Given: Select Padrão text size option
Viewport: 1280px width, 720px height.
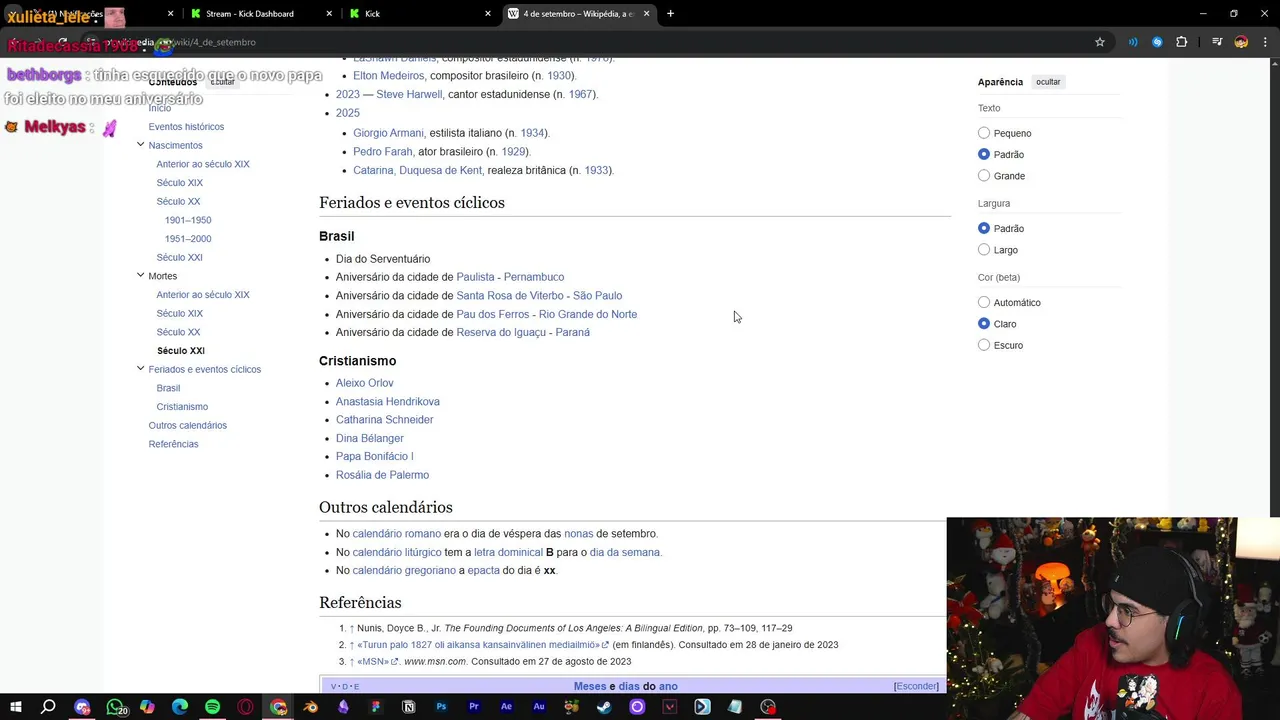Looking at the screenshot, I should coord(984,154).
